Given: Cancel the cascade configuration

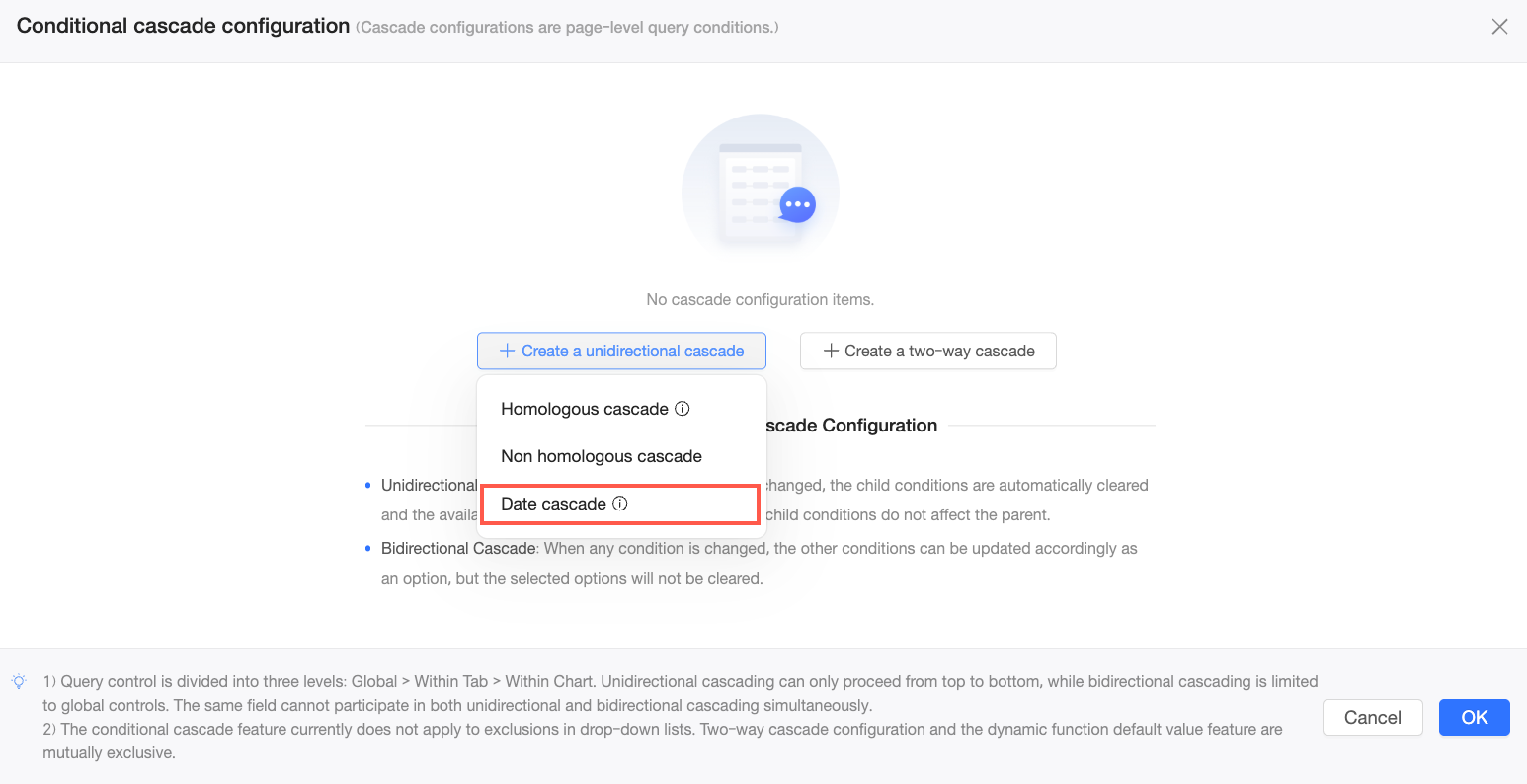Looking at the screenshot, I should [x=1372, y=718].
